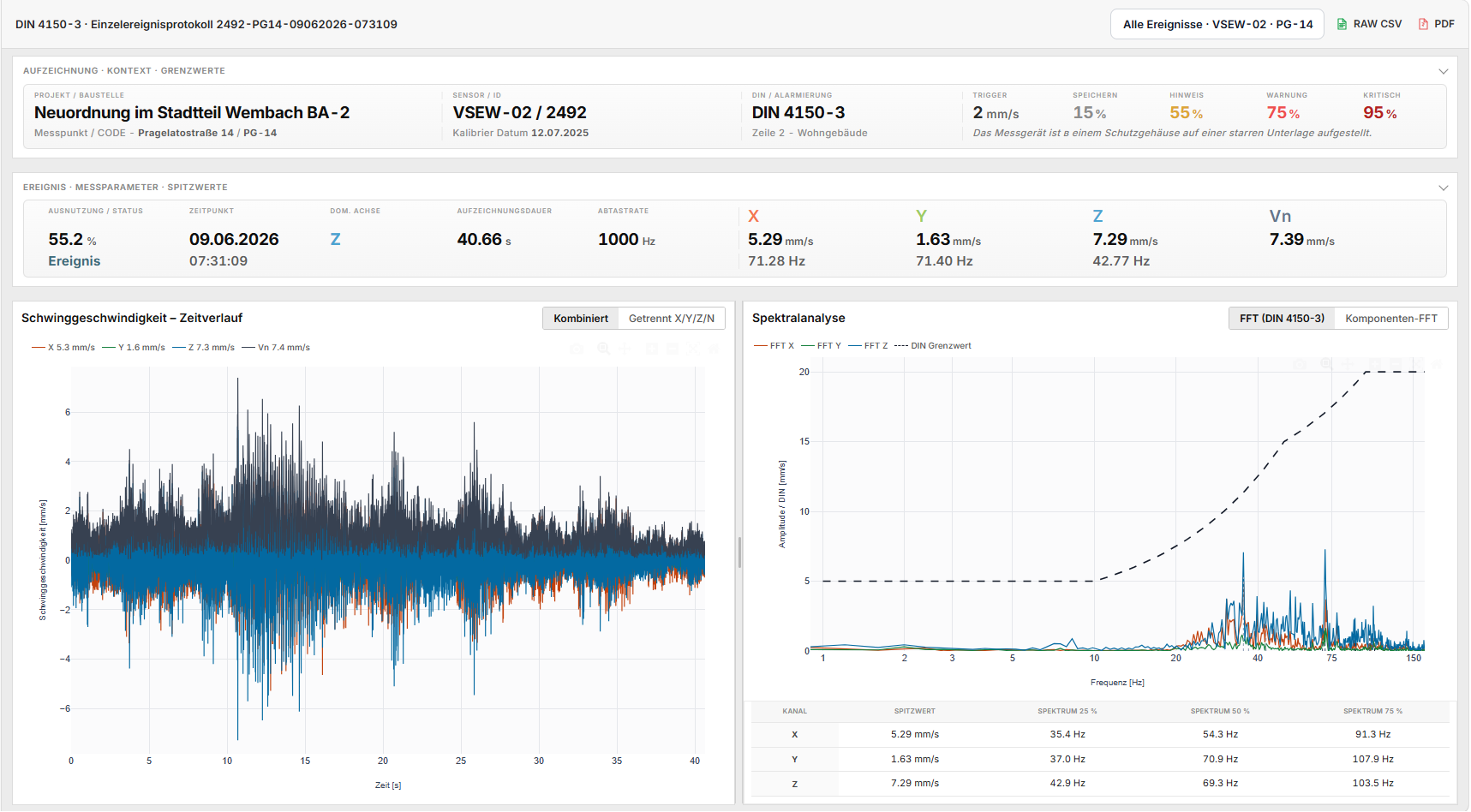1471x812 pixels.
Task: Click the Zeile 2 - Wohngebäude text
Action: pos(810,133)
